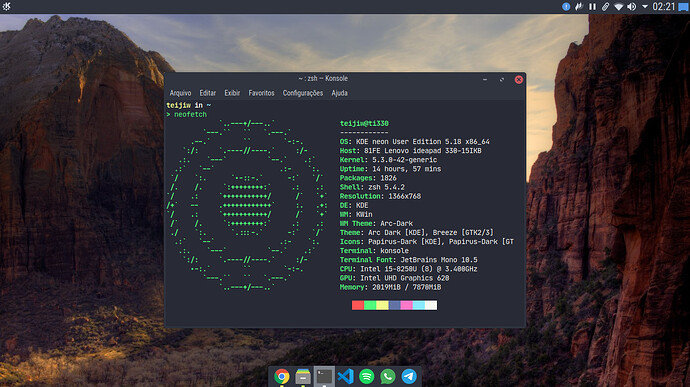Minimize the Konsole window
Image resolution: width=690 pixels, height=387 pixels.
[x=485, y=80]
